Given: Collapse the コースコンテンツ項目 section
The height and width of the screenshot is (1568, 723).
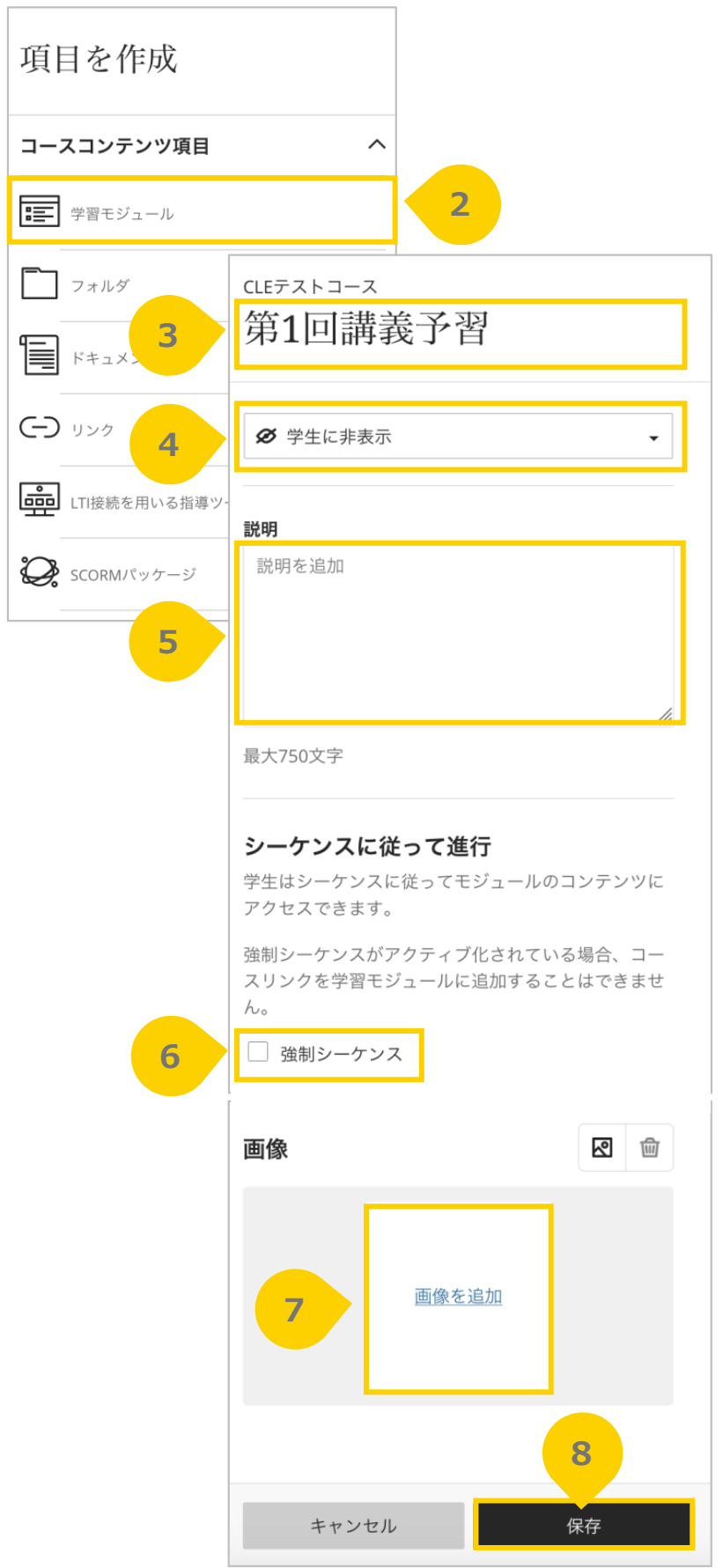Looking at the screenshot, I should pyautogui.click(x=377, y=144).
